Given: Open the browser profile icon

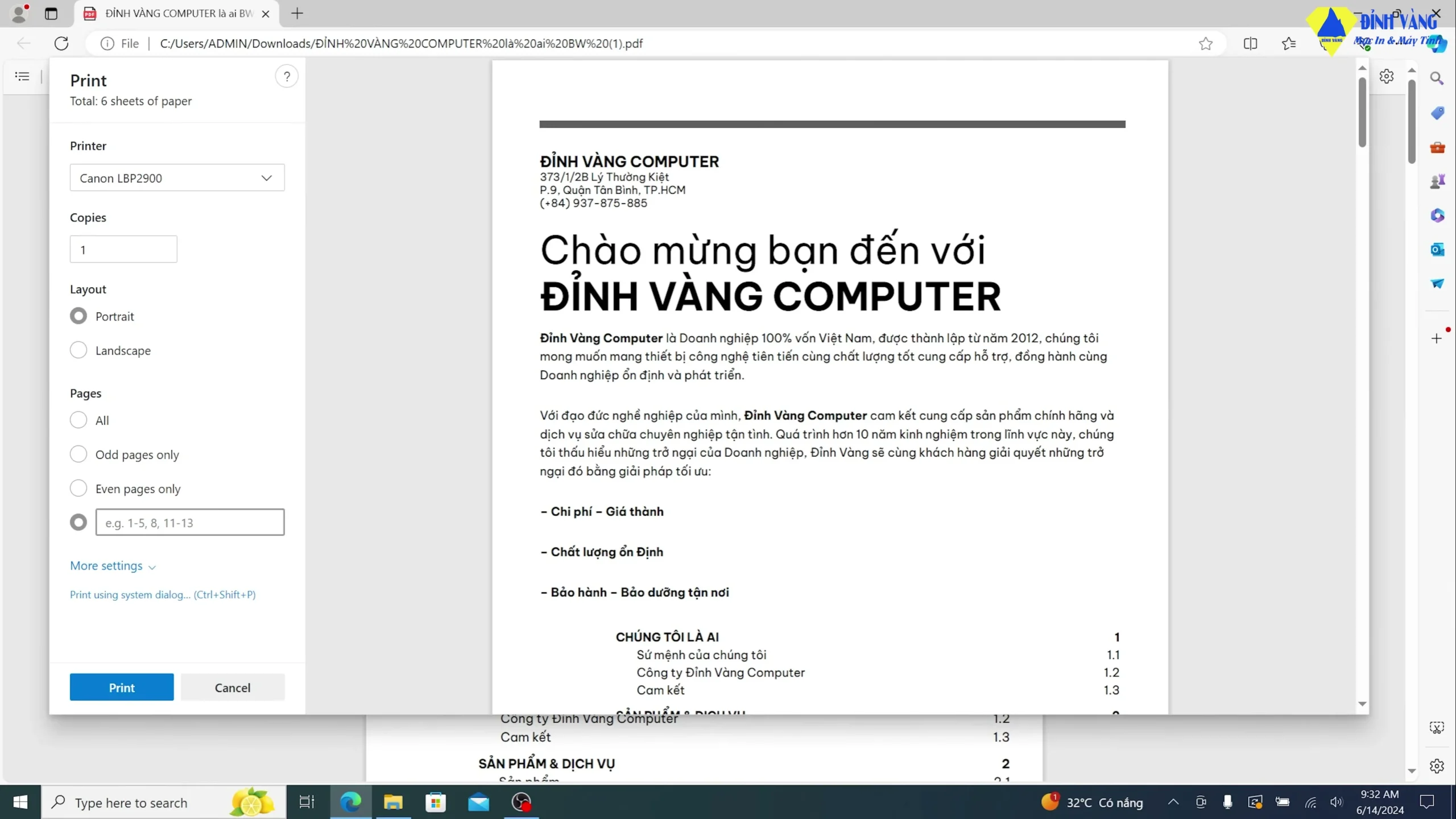Looking at the screenshot, I should (x=19, y=13).
